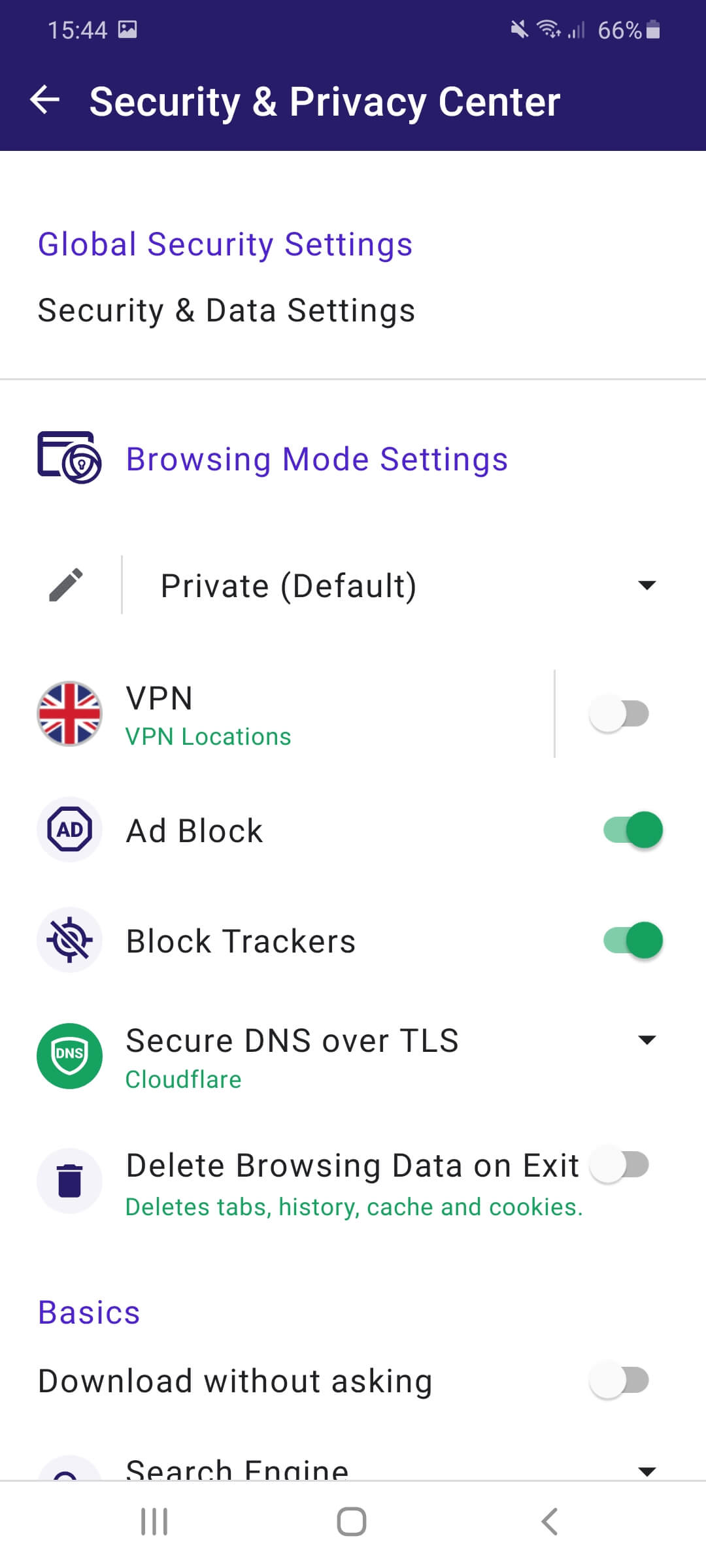Toggle Download without asking
706x1568 pixels.
[619, 1380]
